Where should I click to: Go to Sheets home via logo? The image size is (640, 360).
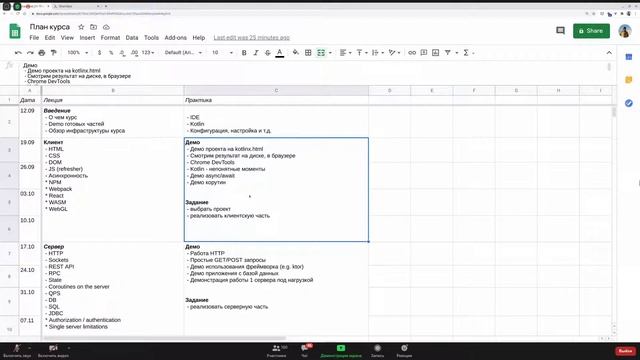(15, 31)
